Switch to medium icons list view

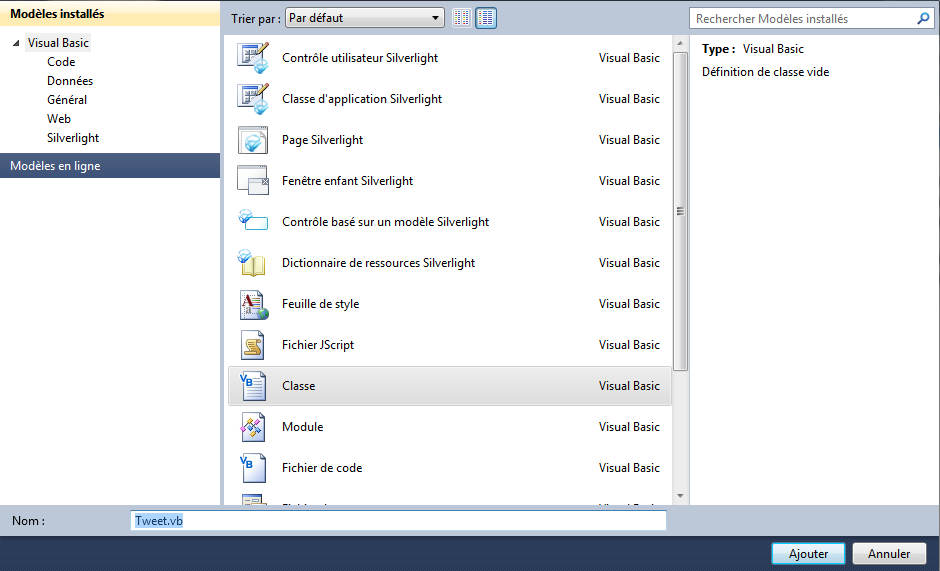pos(486,18)
